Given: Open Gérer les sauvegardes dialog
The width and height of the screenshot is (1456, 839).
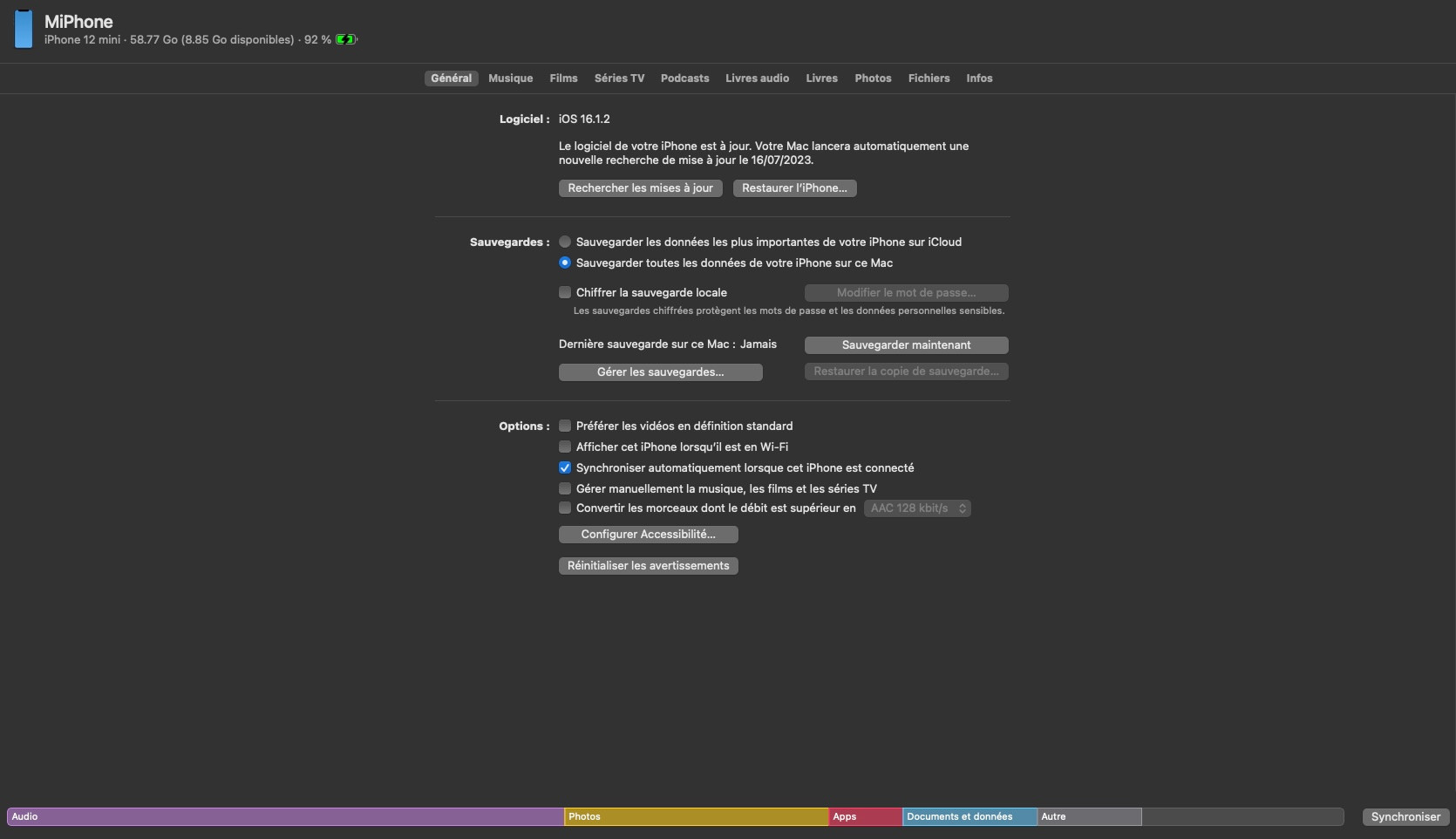Looking at the screenshot, I should (x=661, y=372).
